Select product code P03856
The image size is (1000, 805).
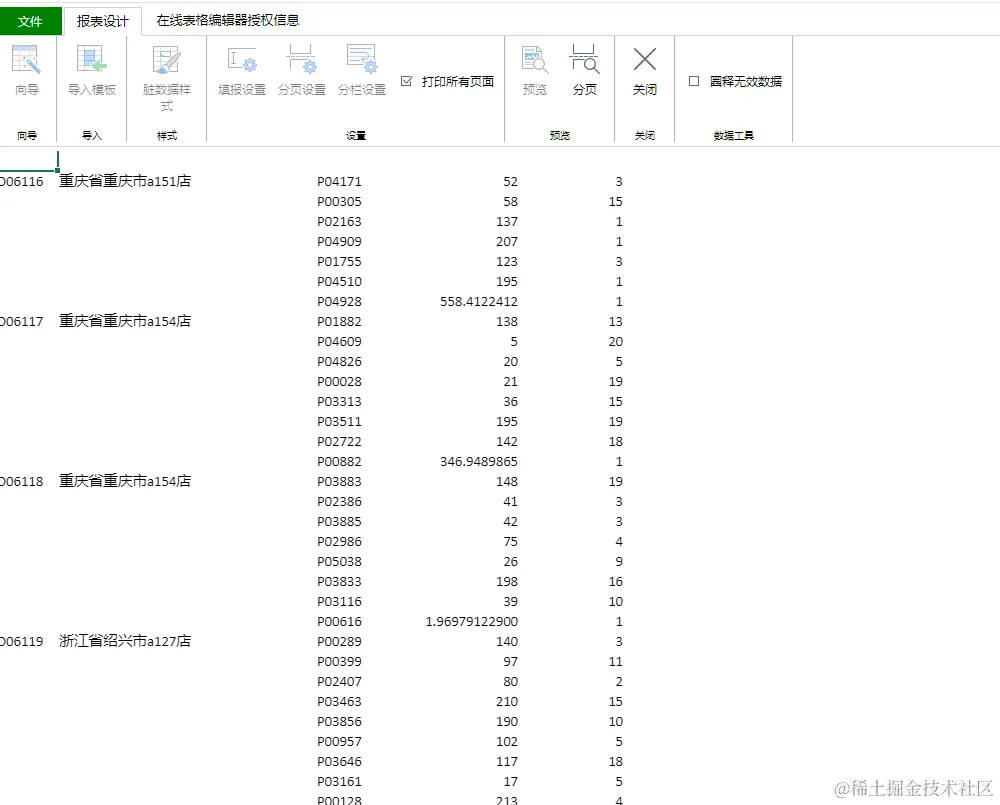(x=339, y=722)
